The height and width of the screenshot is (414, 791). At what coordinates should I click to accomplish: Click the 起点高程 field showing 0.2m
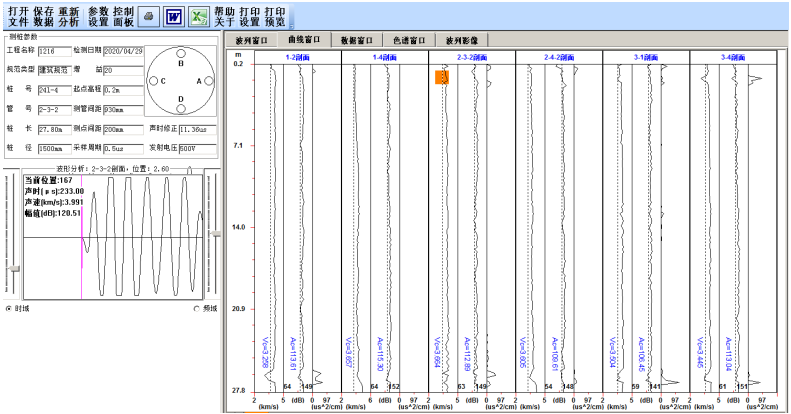click(124, 90)
